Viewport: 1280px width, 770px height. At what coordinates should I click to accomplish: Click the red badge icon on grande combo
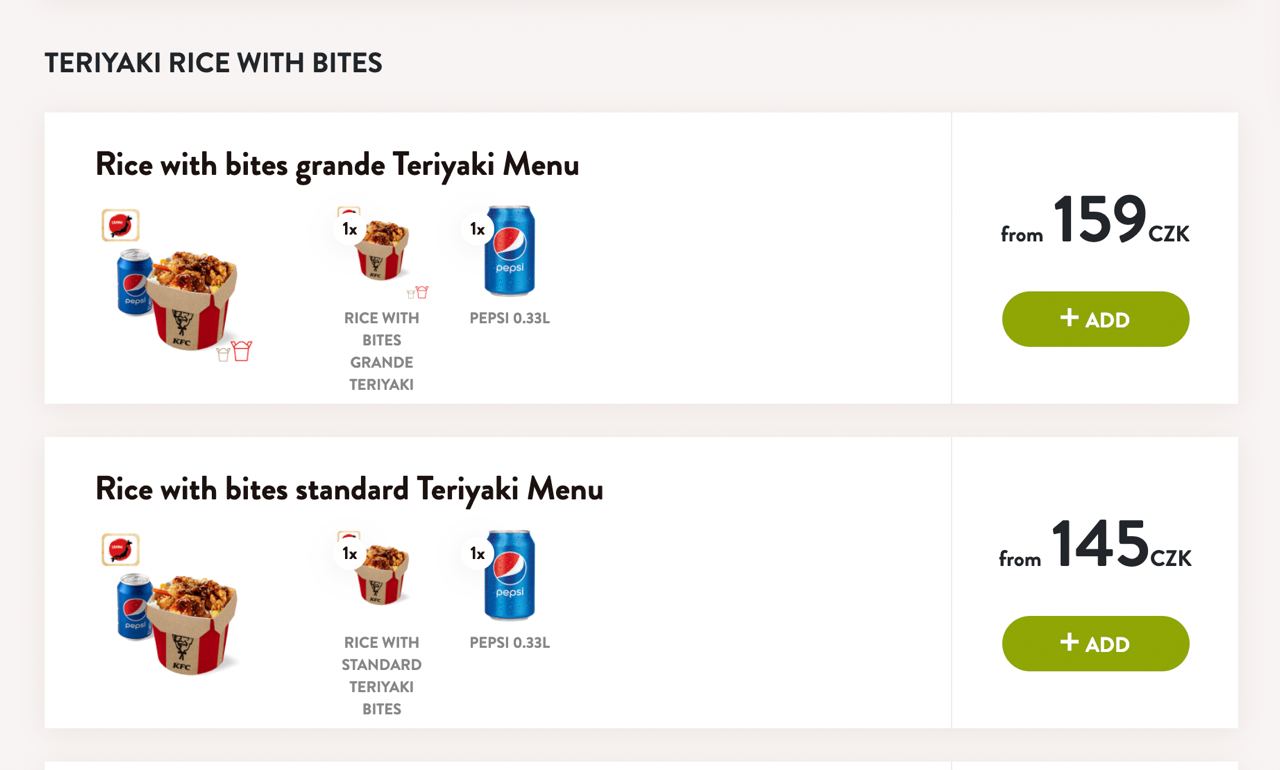click(x=120, y=225)
